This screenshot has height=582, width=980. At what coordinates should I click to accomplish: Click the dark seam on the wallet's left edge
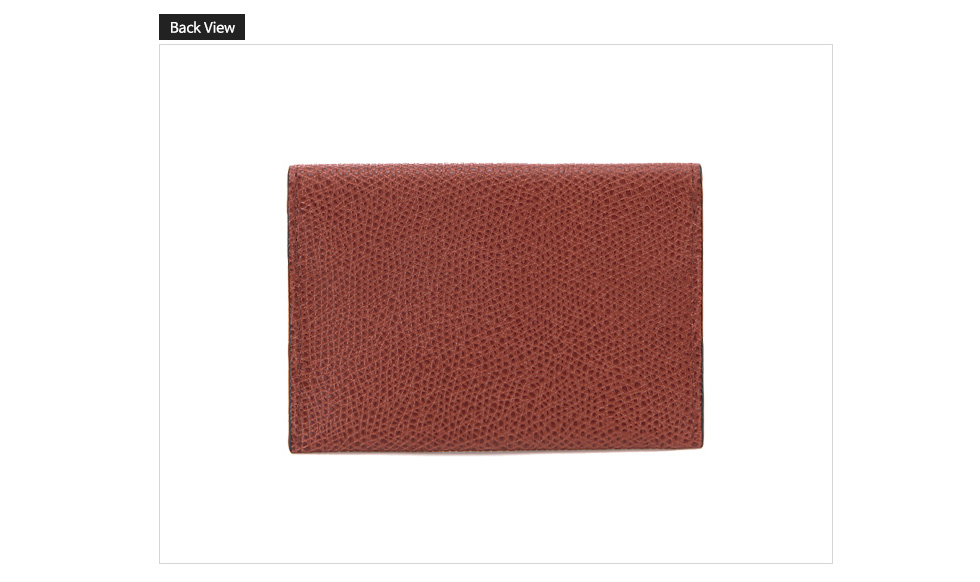pos(289,308)
